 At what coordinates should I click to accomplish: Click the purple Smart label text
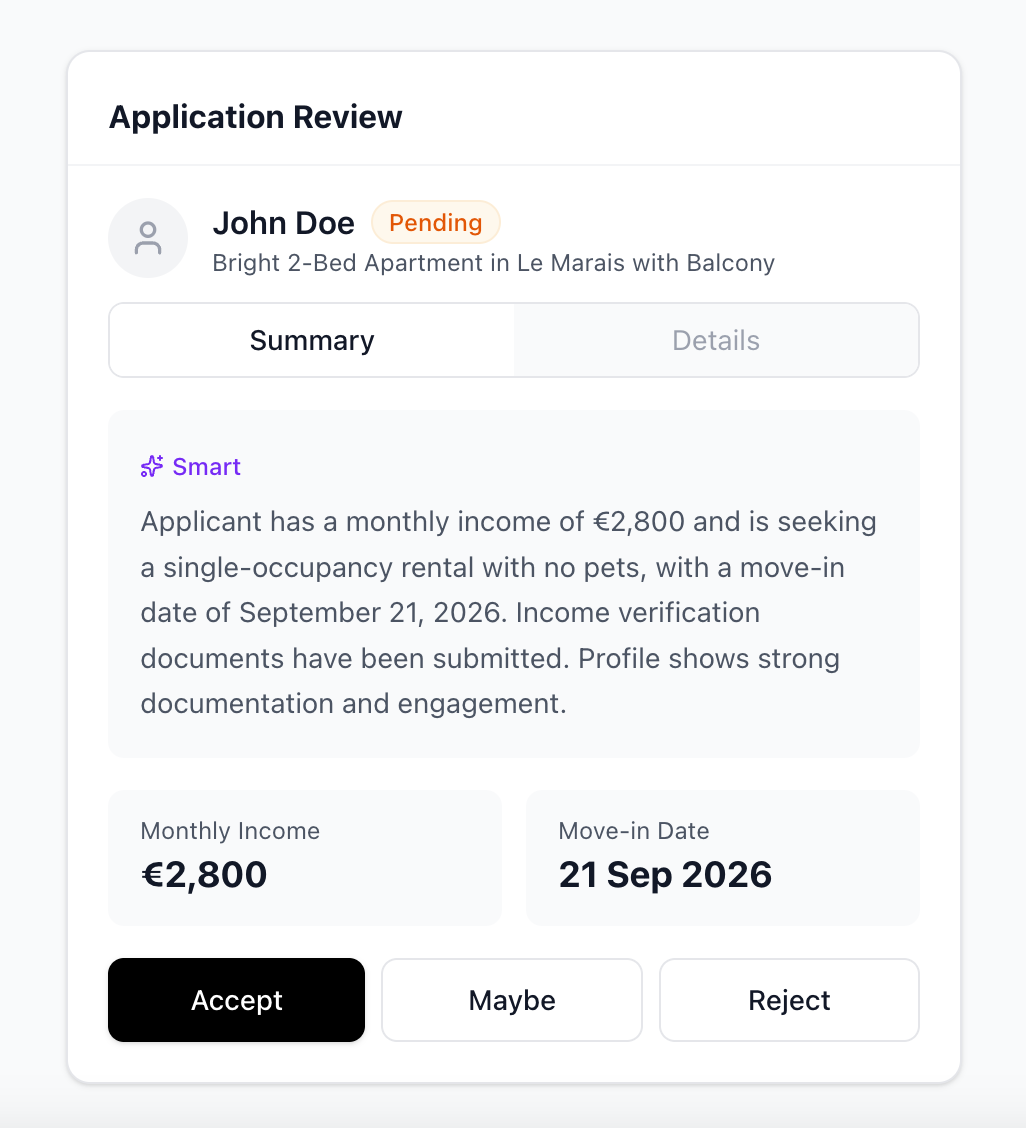(x=206, y=467)
